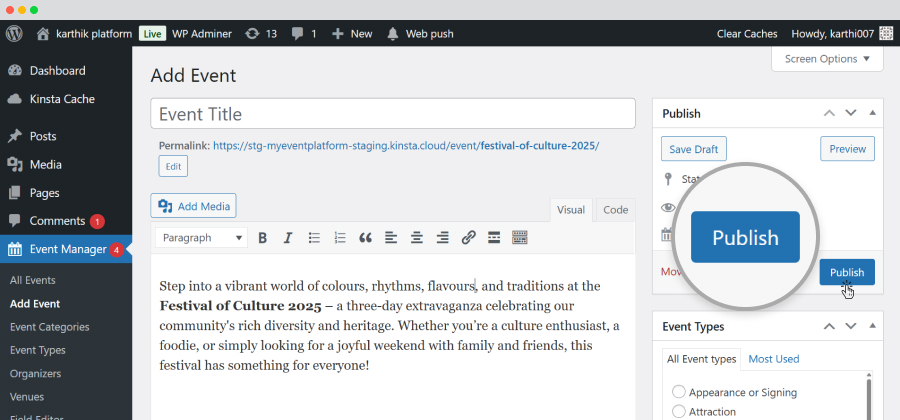Open Web push notifications
The image size is (900, 420).
(x=420, y=34)
